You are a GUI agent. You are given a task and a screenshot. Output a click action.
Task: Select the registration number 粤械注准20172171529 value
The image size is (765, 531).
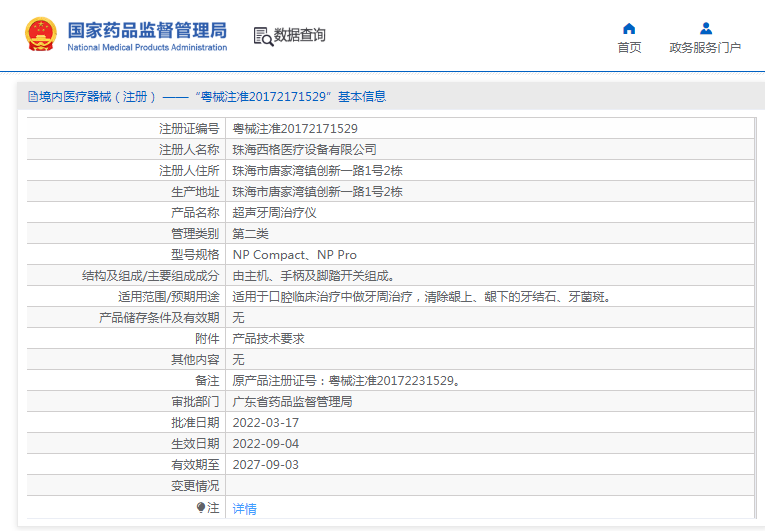point(295,128)
